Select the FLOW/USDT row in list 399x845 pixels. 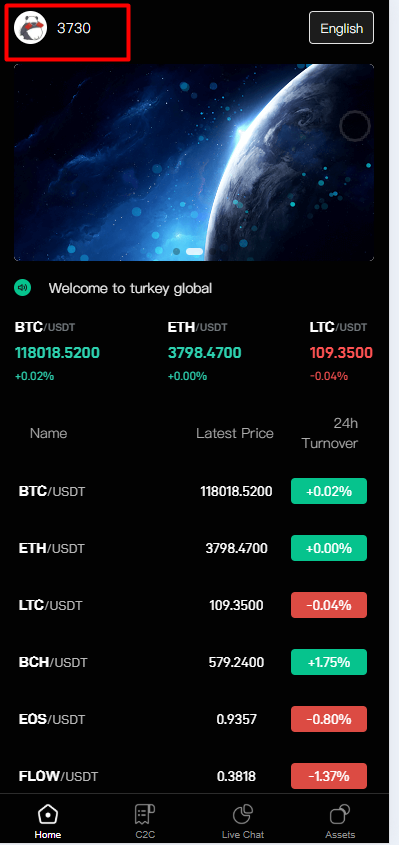[x=193, y=776]
